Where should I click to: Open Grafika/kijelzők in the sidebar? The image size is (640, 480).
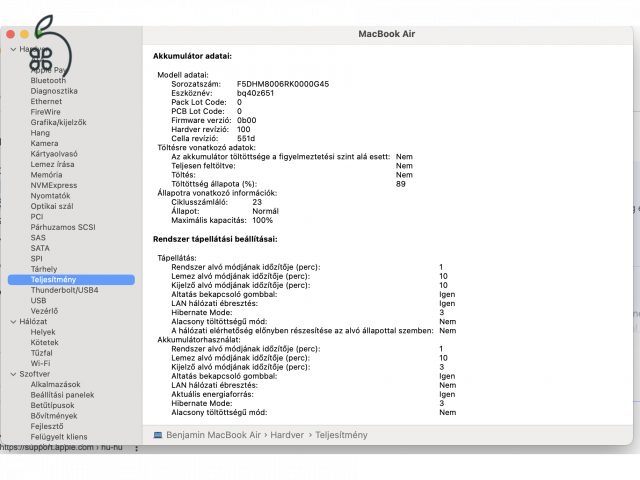tap(58, 122)
